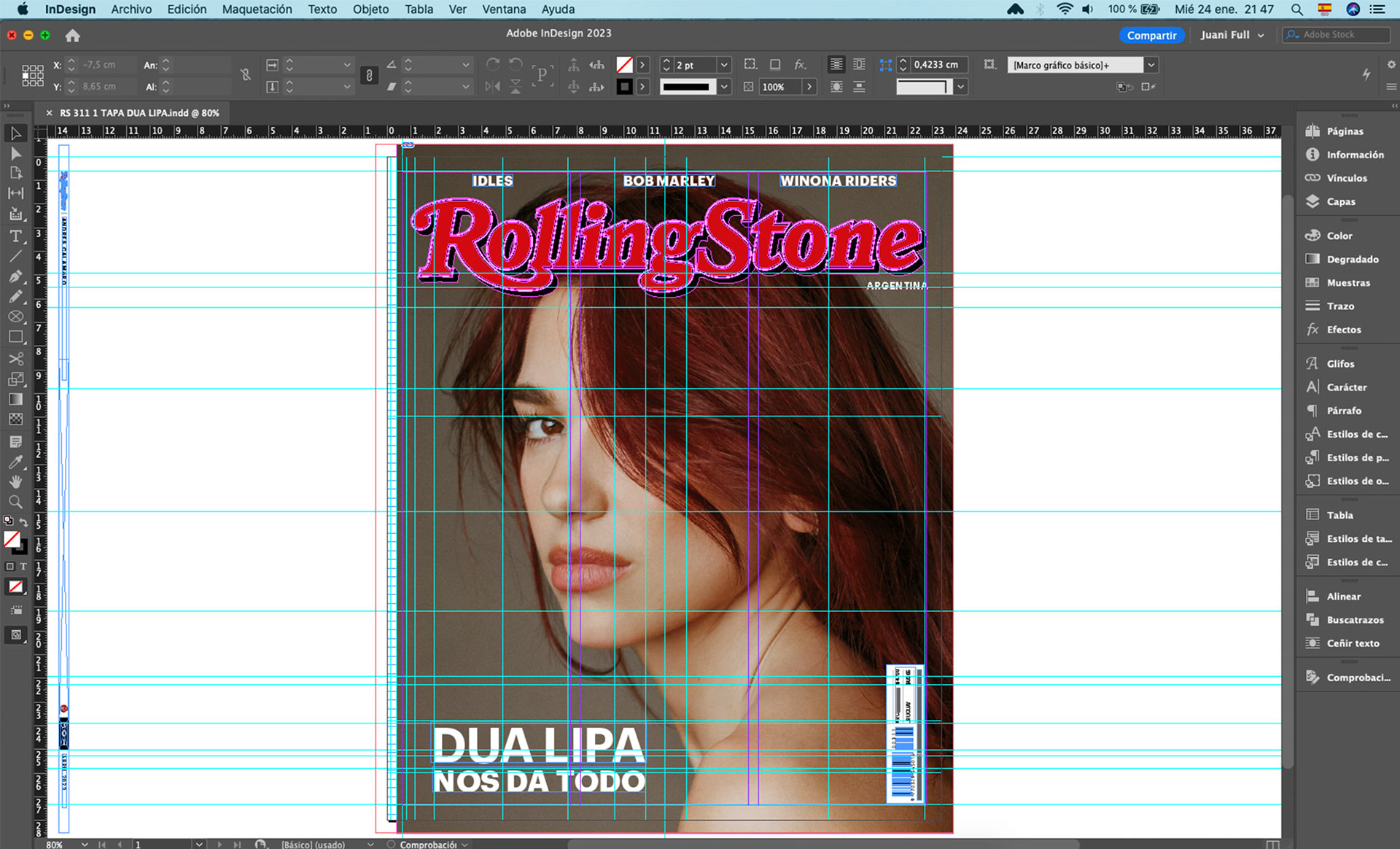The width and height of the screenshot is (1400, 849).
Task: Open the Marco gráfico básico style dropdown
Action: [1151, 65]
